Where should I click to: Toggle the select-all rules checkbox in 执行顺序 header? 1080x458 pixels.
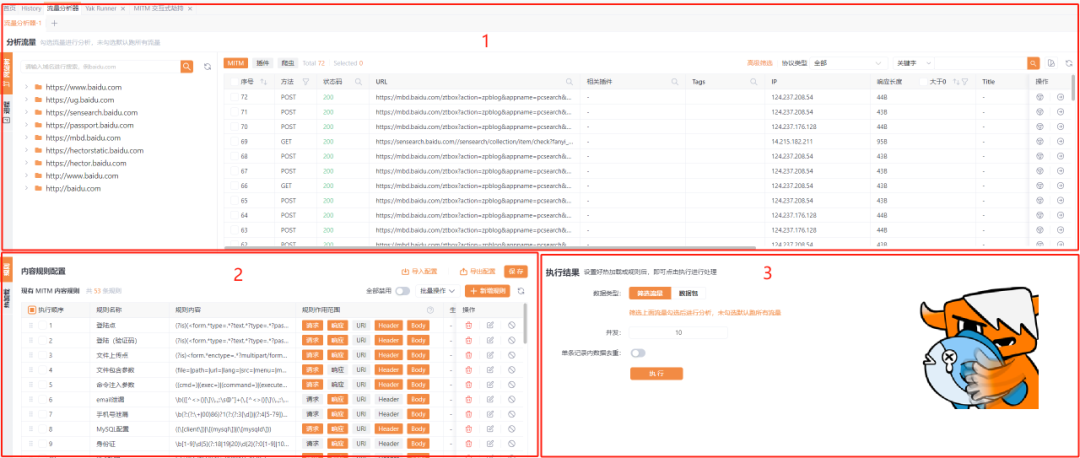pos(32,310)
